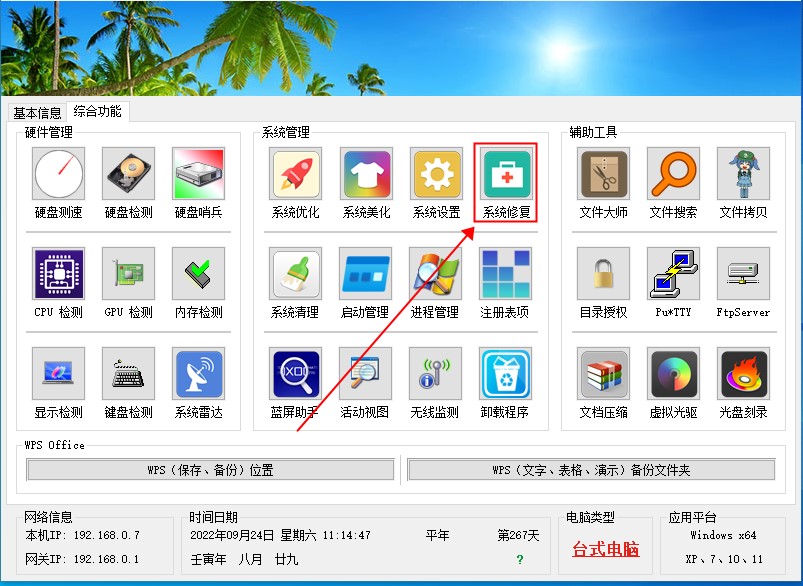Launch the 蓝屏助手 blue screen helper

(296, 374)
